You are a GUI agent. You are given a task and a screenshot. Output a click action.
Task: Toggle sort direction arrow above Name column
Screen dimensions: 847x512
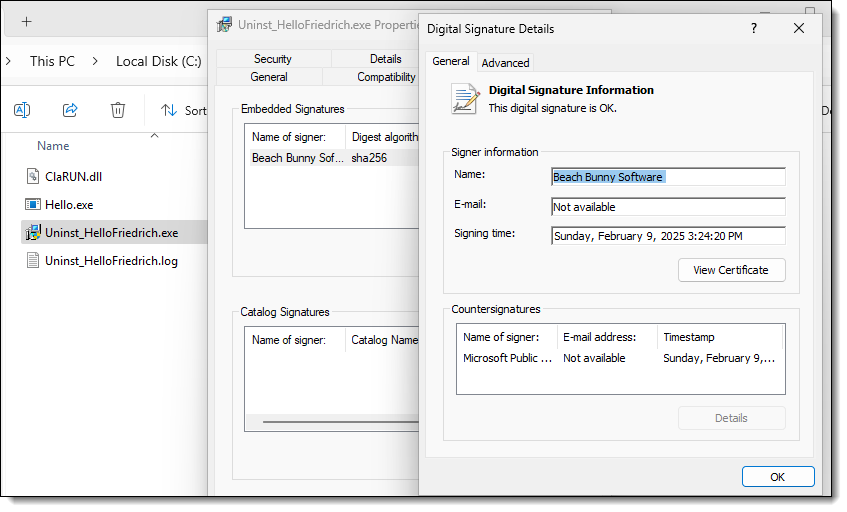tap(154, 136)
